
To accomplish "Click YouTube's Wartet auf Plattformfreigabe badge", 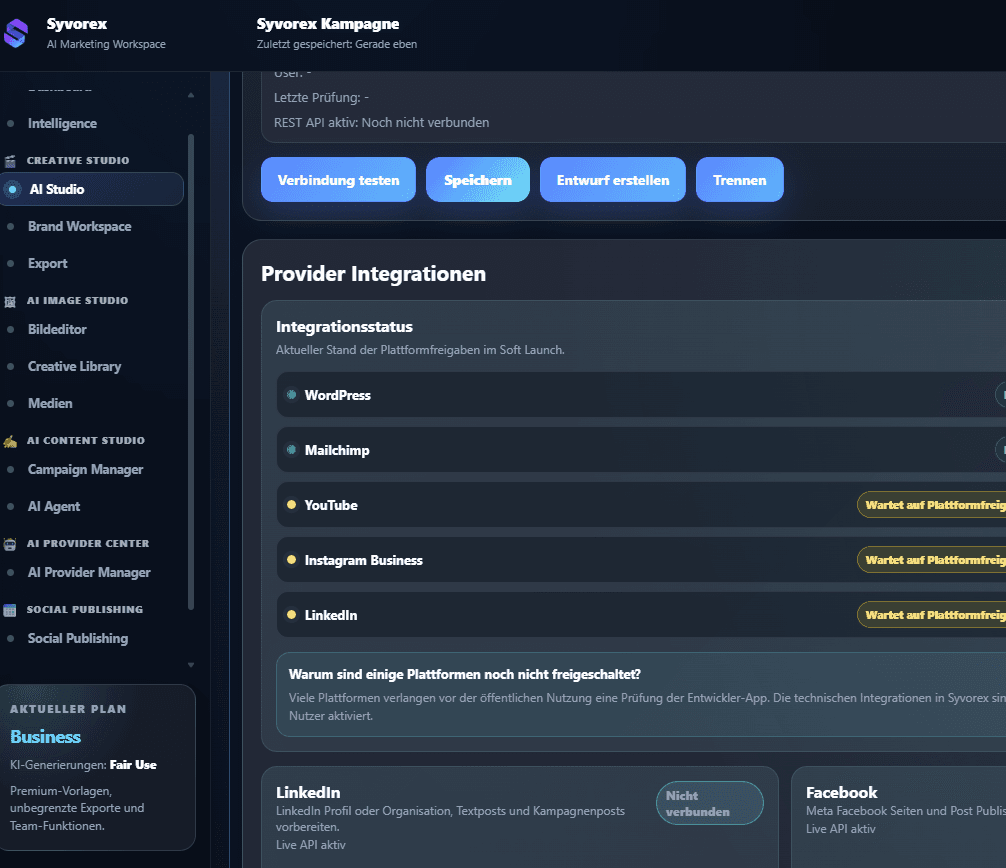I will click(932, 505).
